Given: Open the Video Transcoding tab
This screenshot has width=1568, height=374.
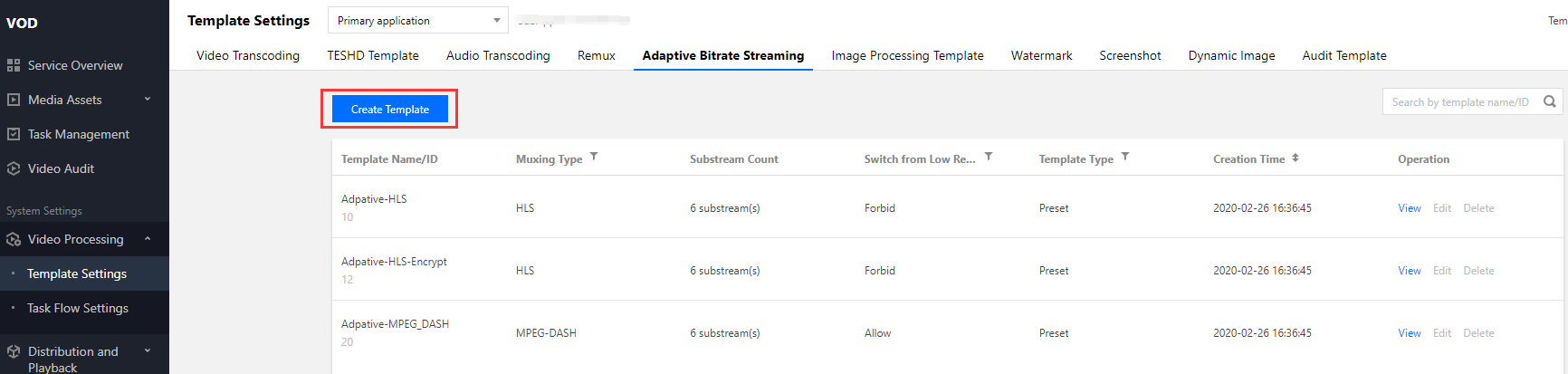Looking at the screenshot, I should pos(248,55).
